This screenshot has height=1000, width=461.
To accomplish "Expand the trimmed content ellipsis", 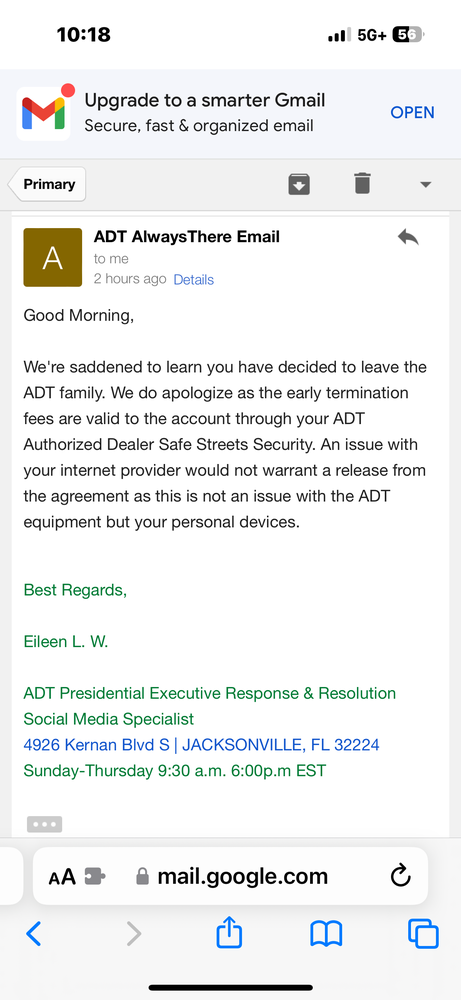I will (45, 824).
